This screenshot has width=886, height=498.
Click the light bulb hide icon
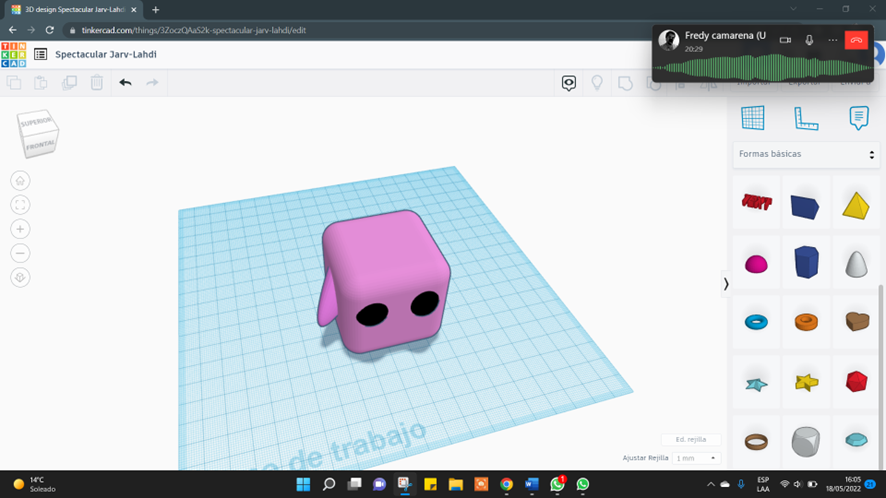click(597, 83)
